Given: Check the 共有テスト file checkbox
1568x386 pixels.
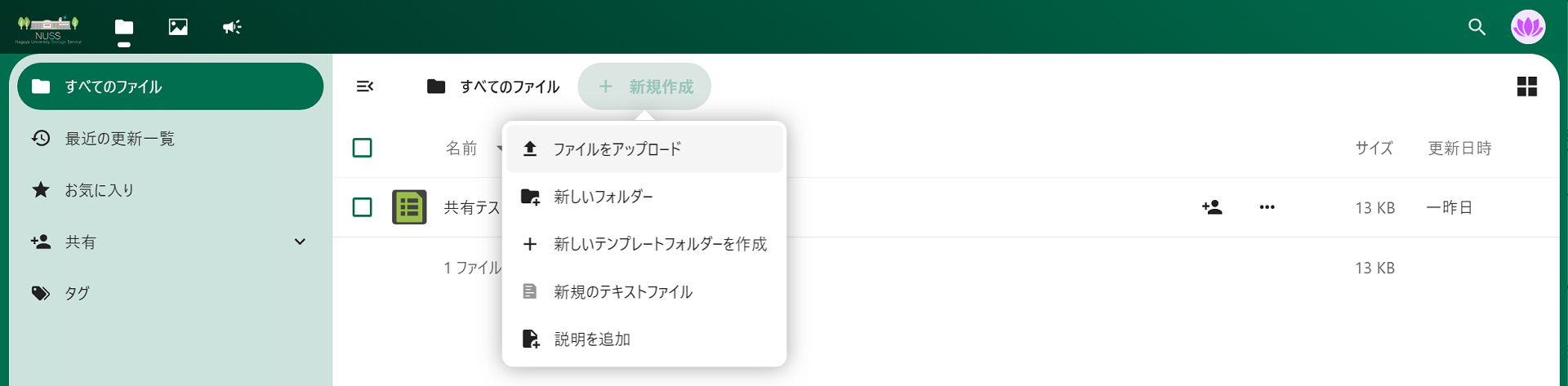Looking at the screenshot, I should [363, 207].
